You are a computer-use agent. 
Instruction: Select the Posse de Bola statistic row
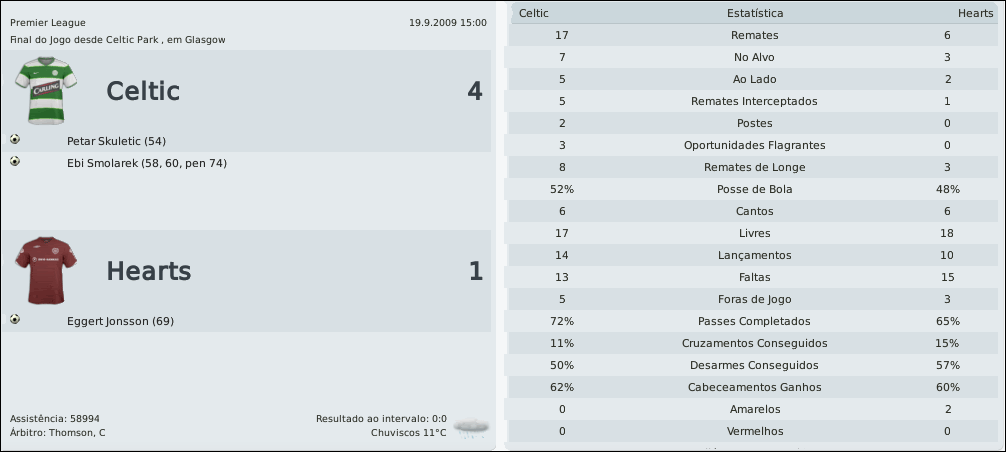pyautogui.click(x=754, y=189)
